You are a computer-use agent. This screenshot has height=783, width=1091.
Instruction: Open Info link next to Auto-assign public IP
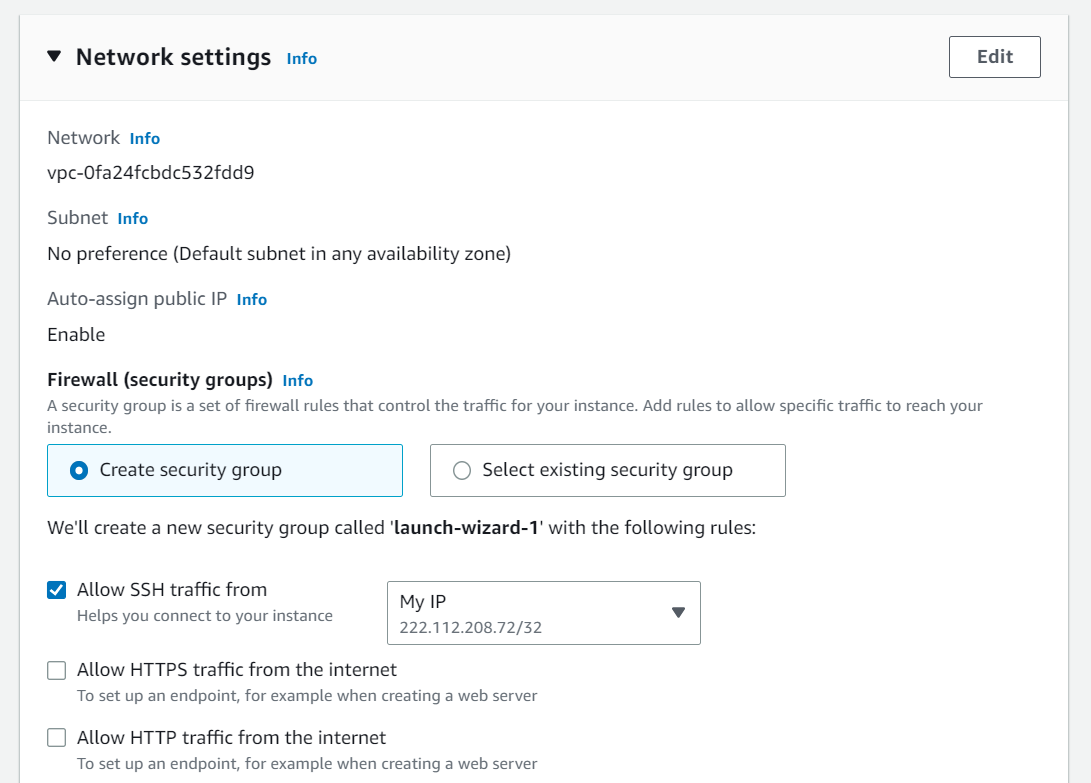coord(252,299)
